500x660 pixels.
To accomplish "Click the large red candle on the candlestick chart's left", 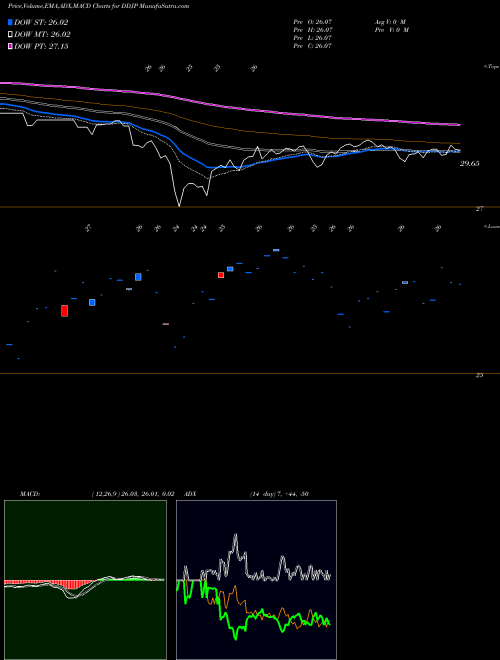I will pos(64,311).
